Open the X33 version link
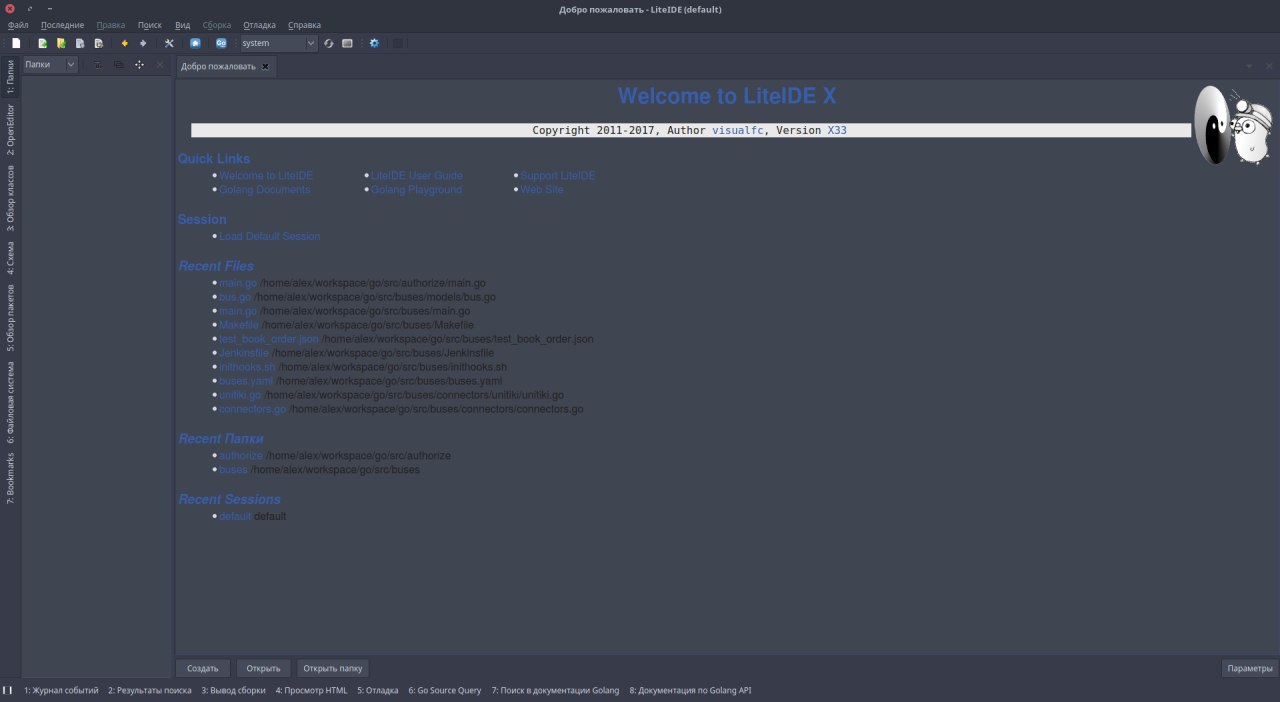The height and width of the screenshot is (702, 1280). pyautogui.click(x=837, y=130)
